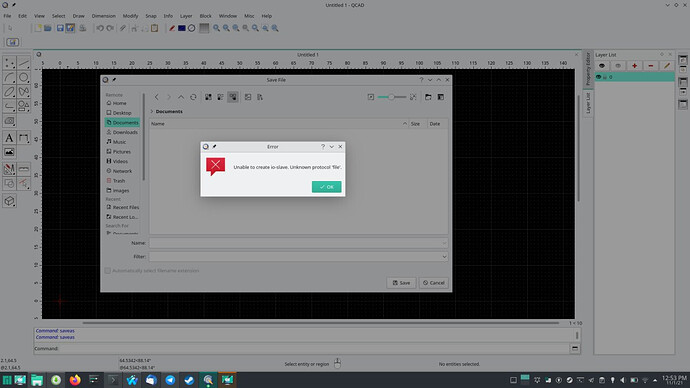Click Cancel in the Save File dialog
Viewport: 690px width, 388px height.
click(x=433, y=283)
